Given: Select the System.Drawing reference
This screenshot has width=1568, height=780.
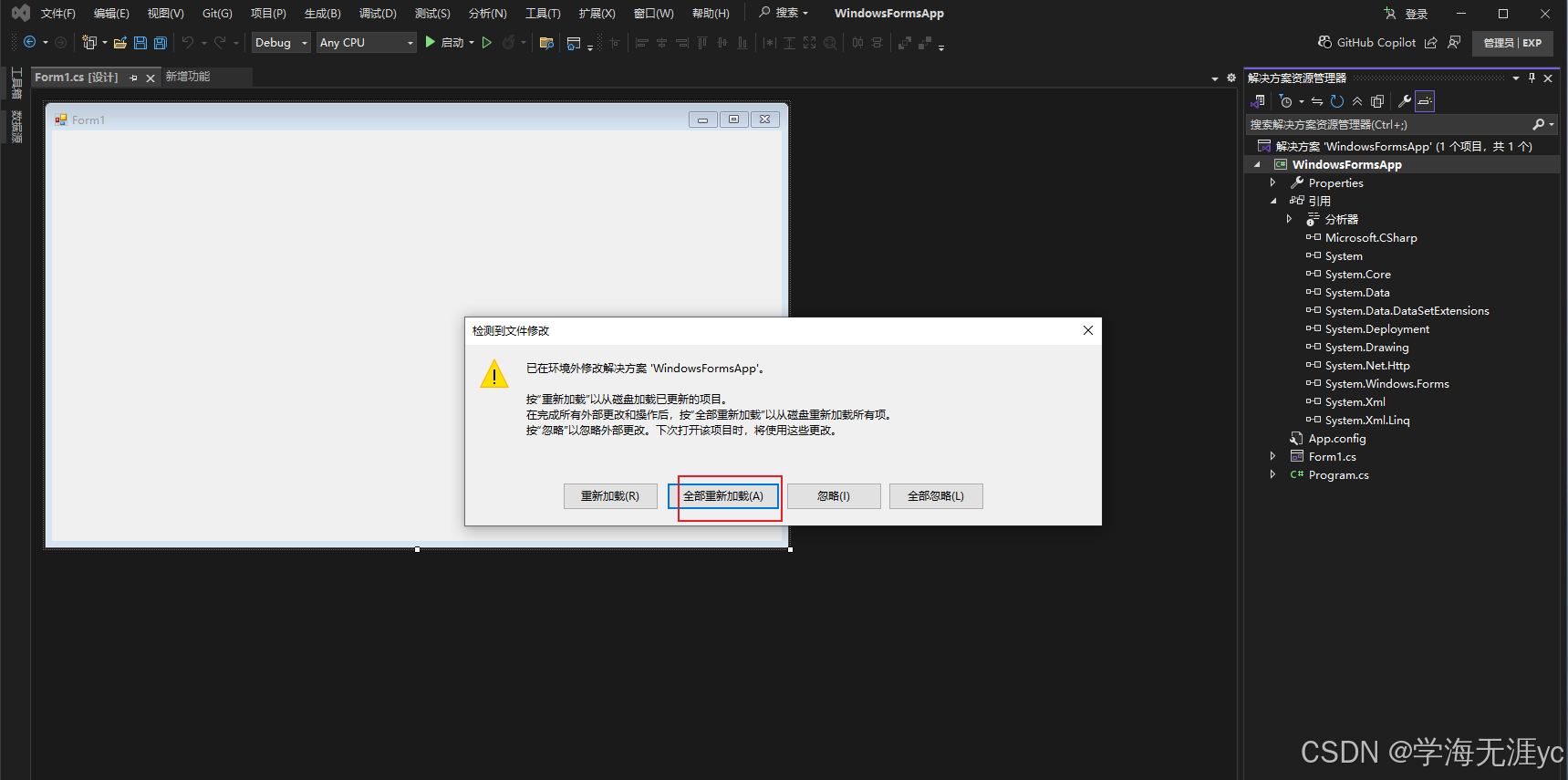Looking at the screenshot, I should pos(1366,348).
